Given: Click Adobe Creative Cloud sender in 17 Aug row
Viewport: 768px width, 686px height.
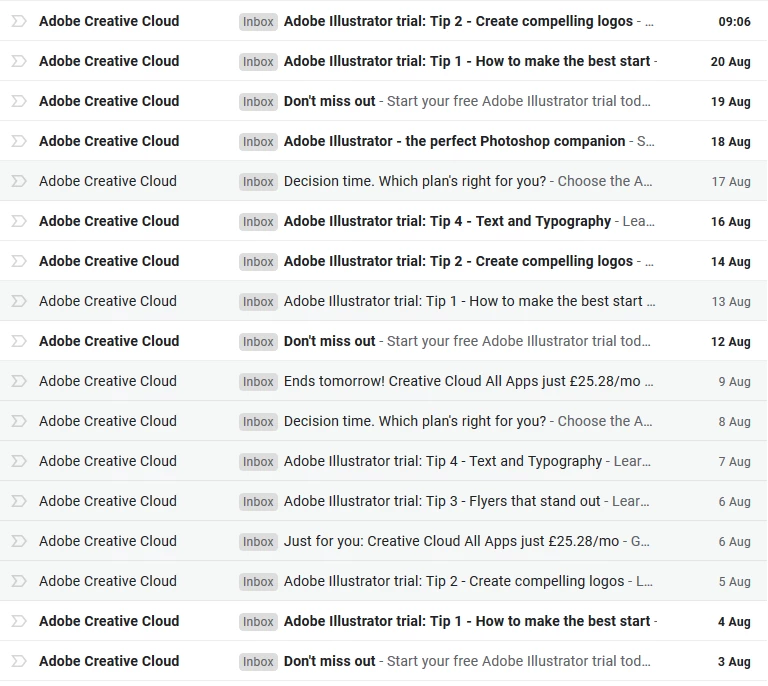Looking at the screenshot, I should [108, 181].
